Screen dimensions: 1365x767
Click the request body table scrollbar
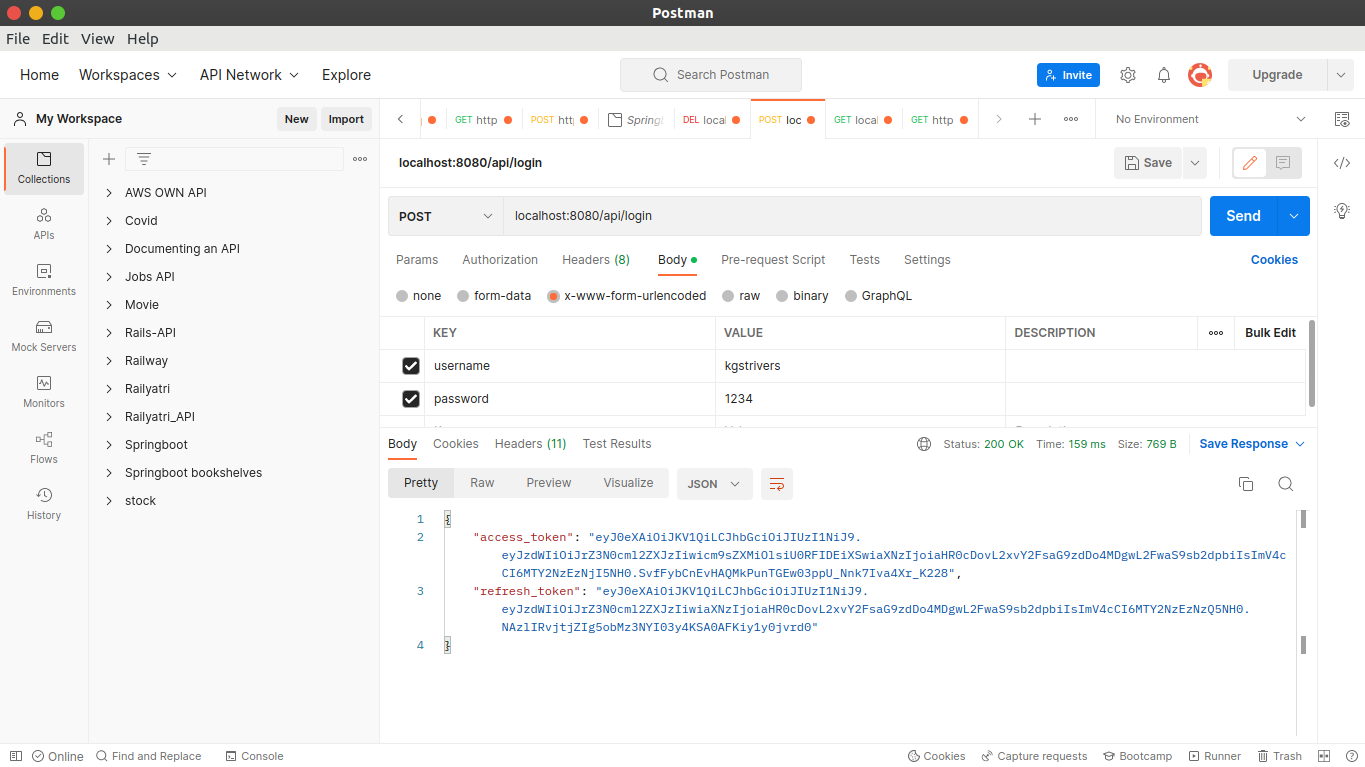coord(1312,363)
